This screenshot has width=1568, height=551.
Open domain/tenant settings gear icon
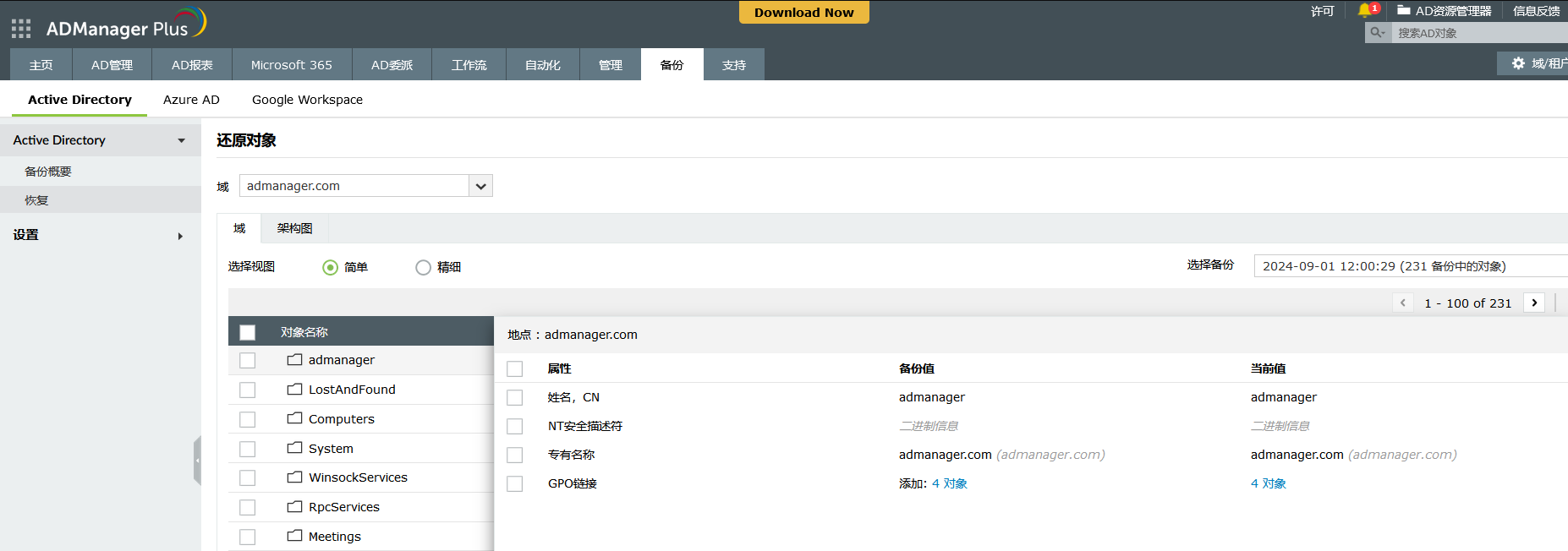point(1518,63)
